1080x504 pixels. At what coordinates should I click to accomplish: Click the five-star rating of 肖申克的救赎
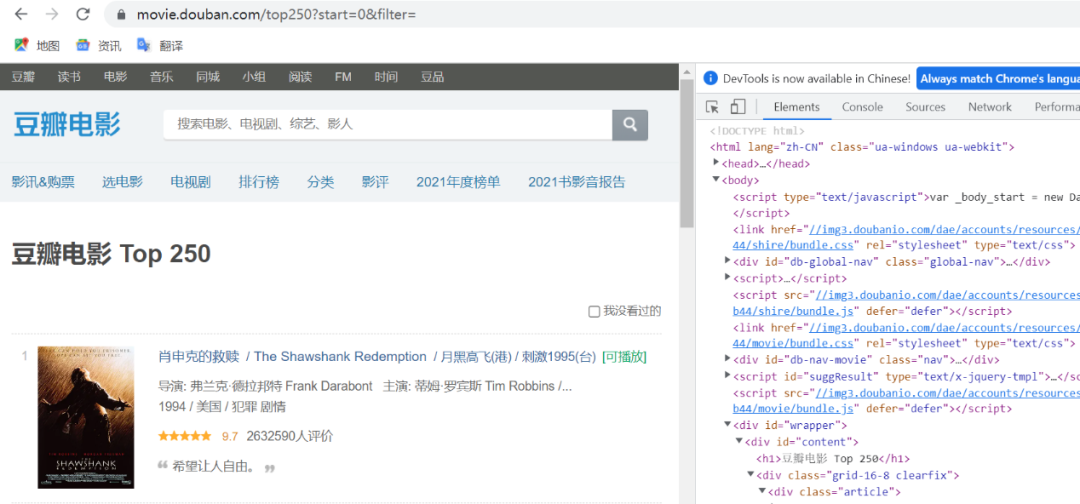tap(185, 436)
